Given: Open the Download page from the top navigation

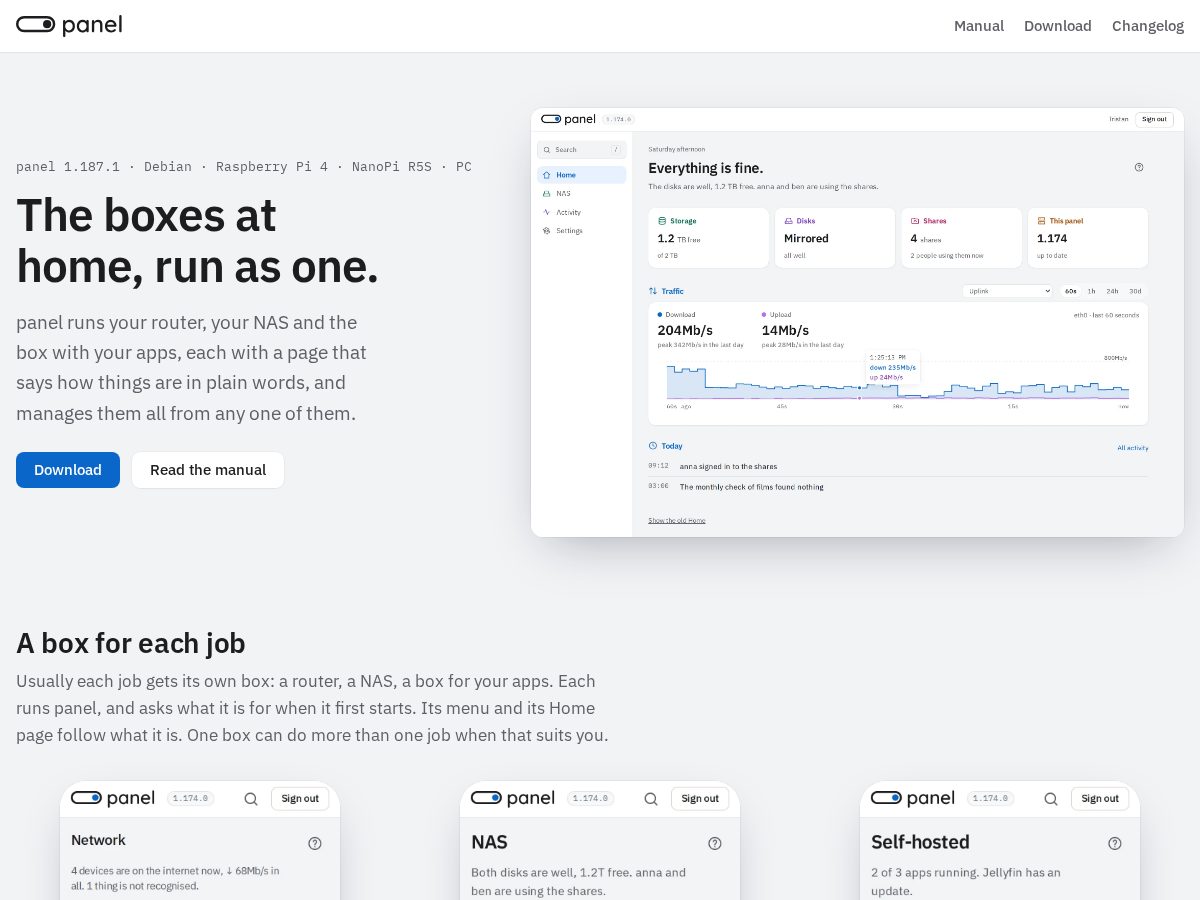Looking at the screenshot, I should point(1058,26).
